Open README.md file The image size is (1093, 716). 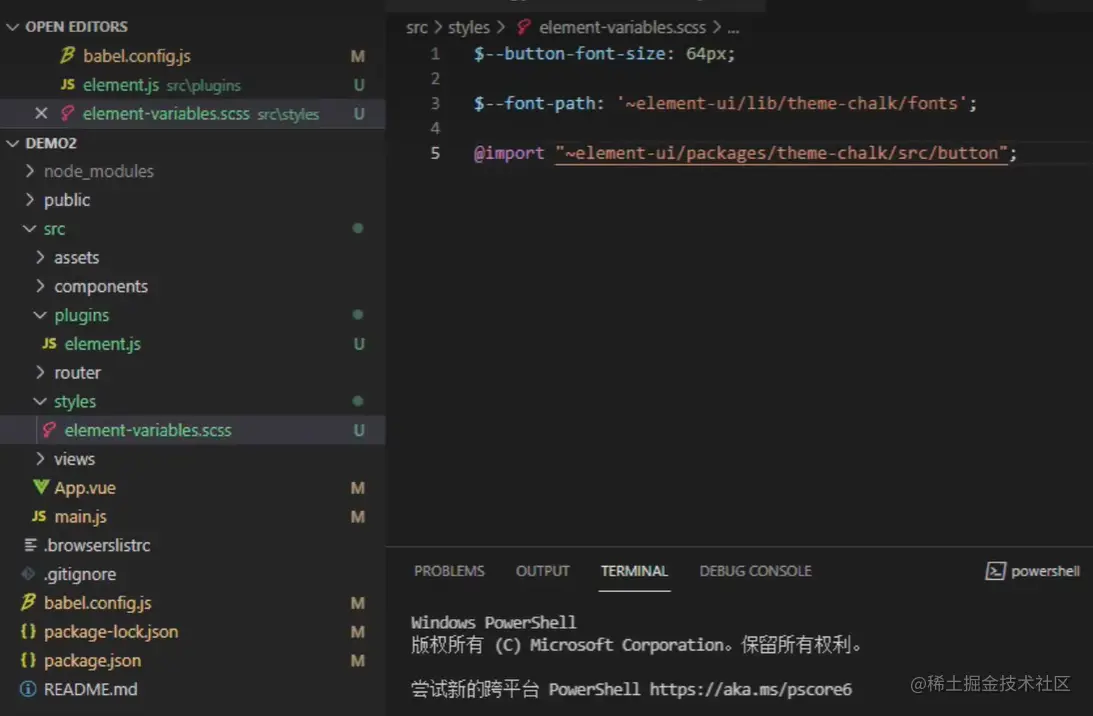pos(91,689)
